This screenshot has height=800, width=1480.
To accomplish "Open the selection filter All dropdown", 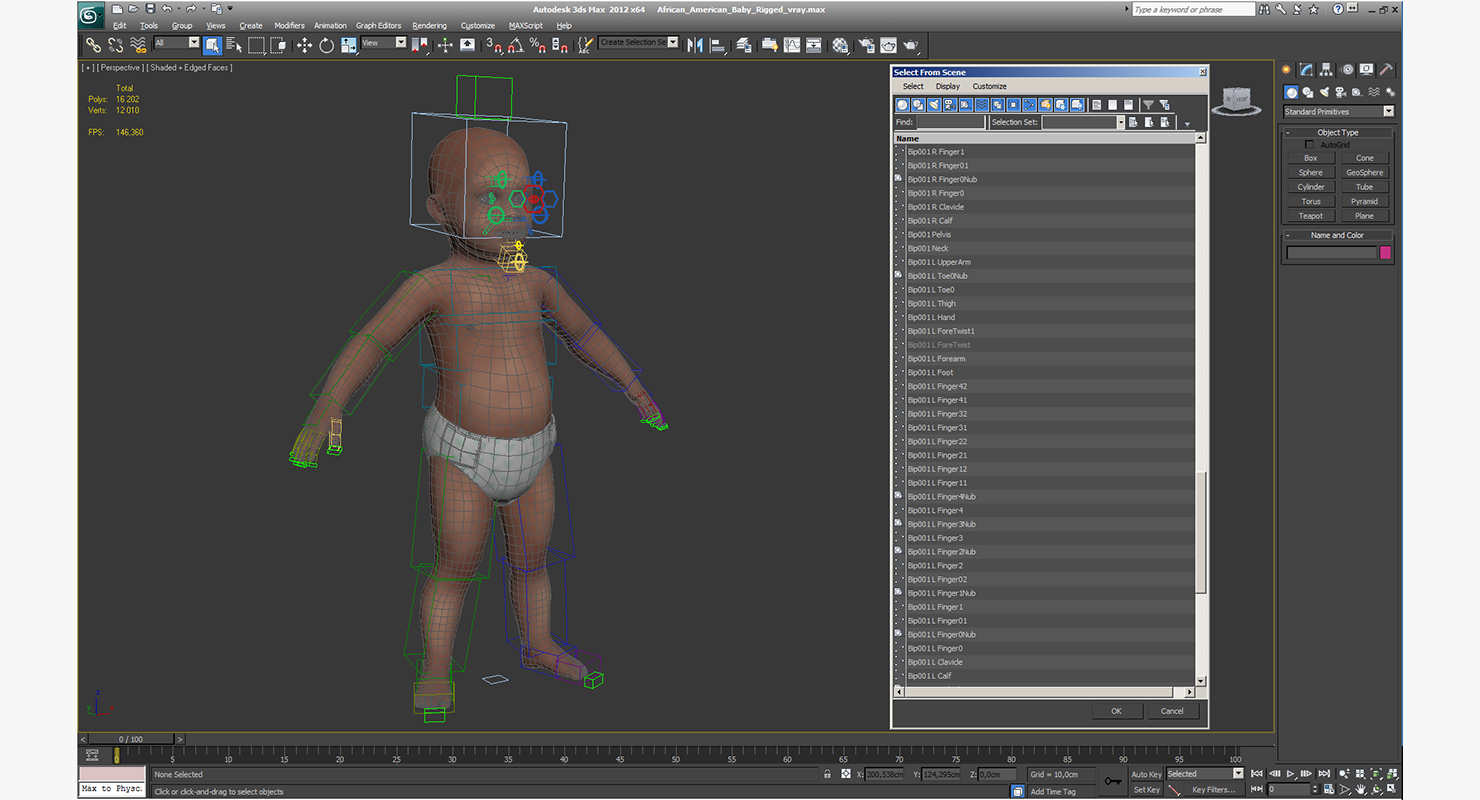I will (x=177, y=43).
